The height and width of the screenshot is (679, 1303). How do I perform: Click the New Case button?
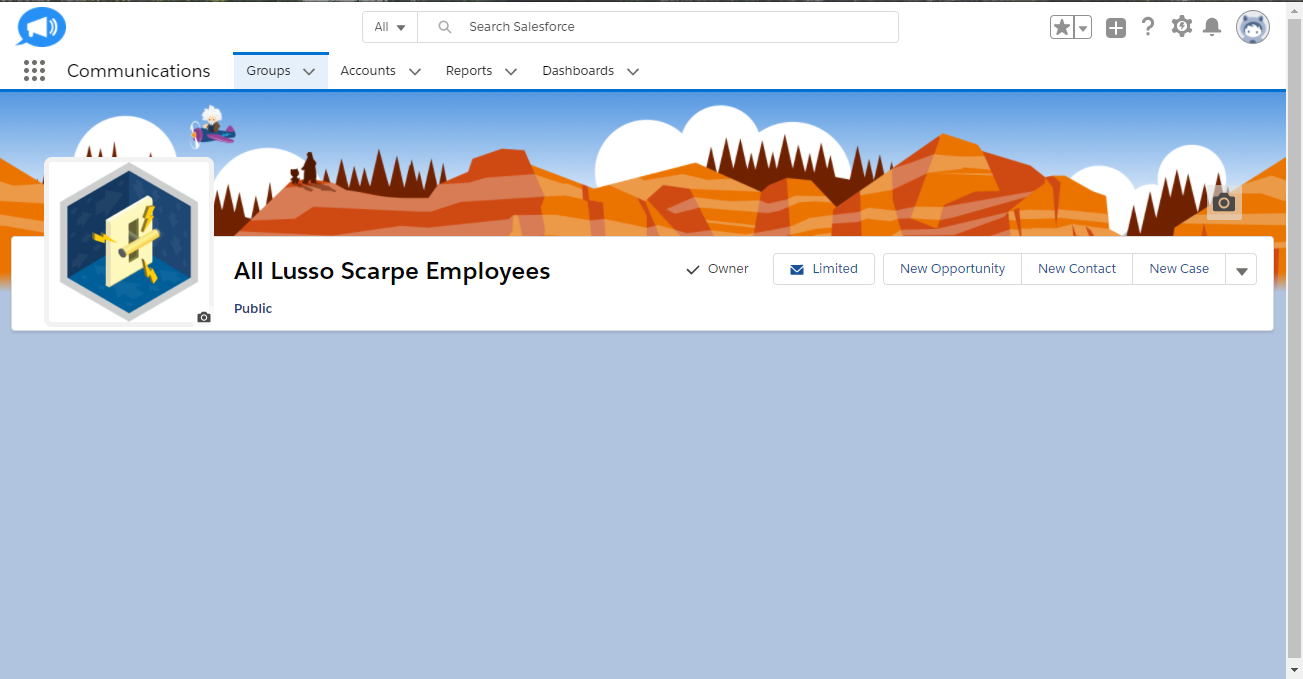(x=1179, y=269)
